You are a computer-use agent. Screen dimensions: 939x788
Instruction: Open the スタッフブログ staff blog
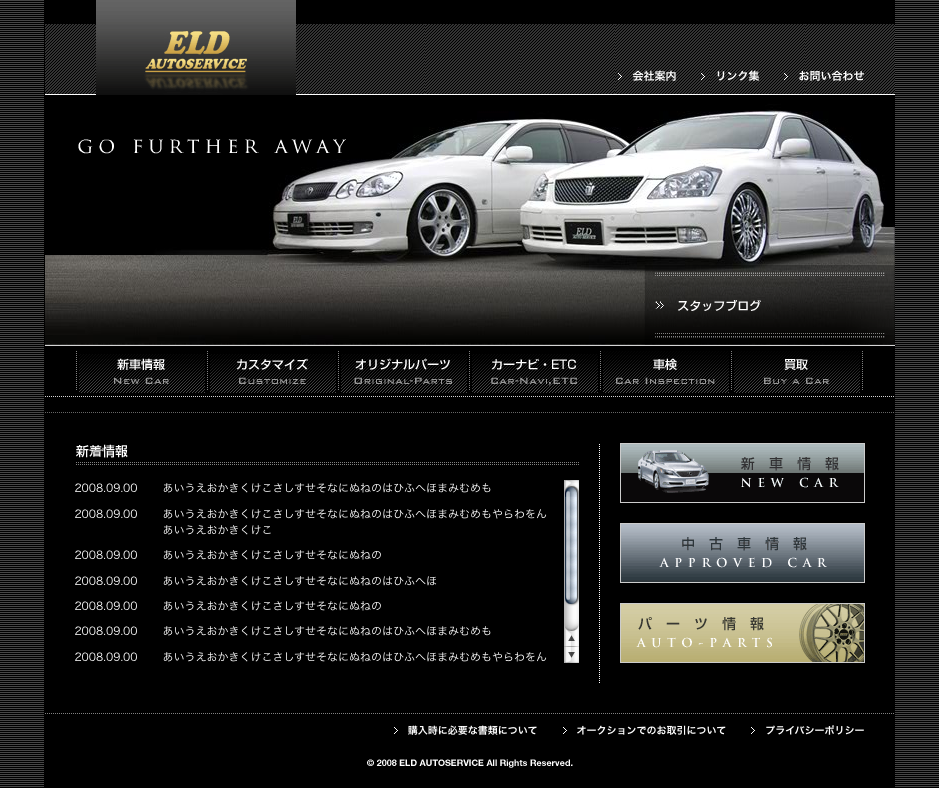point(718,306)
